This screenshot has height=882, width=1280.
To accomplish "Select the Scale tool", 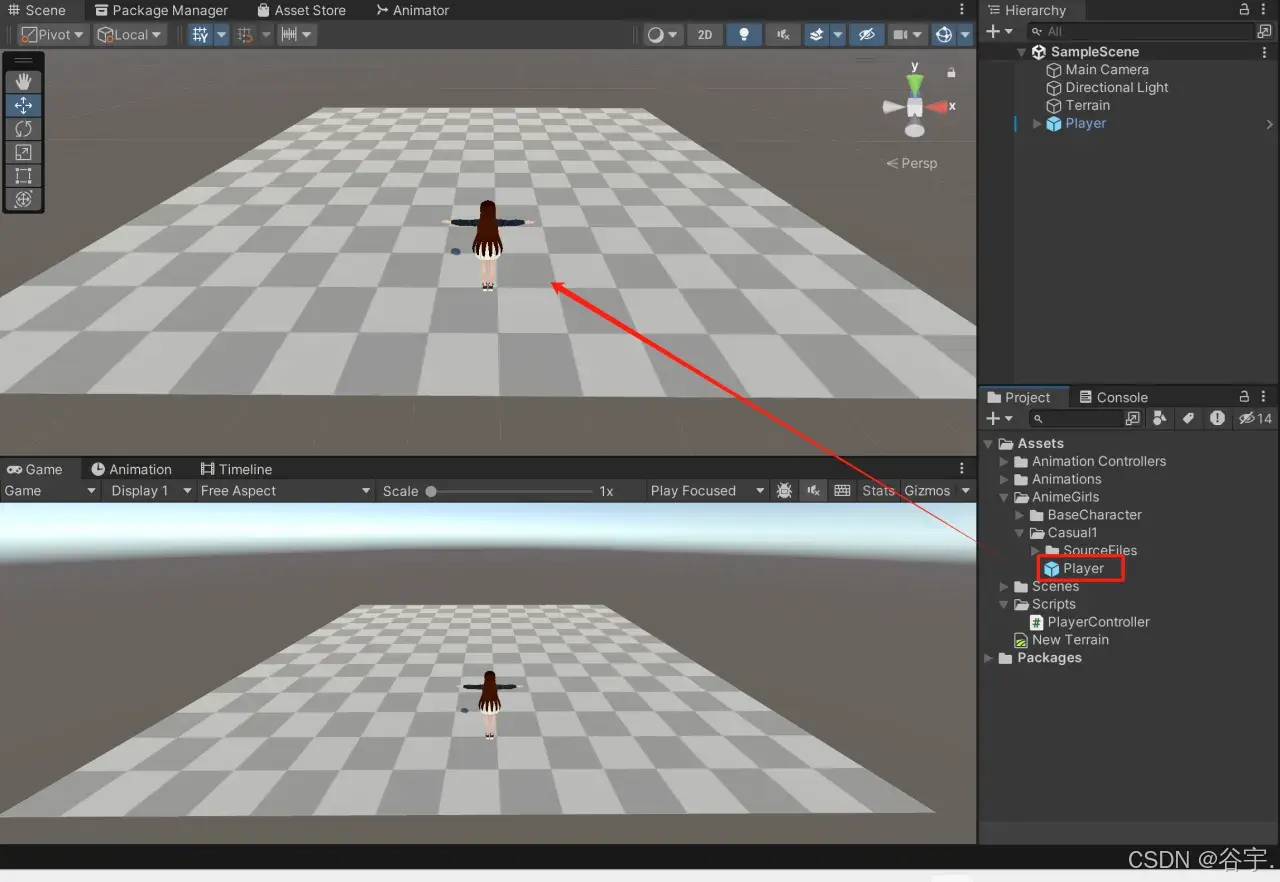I will pos(24,152).
